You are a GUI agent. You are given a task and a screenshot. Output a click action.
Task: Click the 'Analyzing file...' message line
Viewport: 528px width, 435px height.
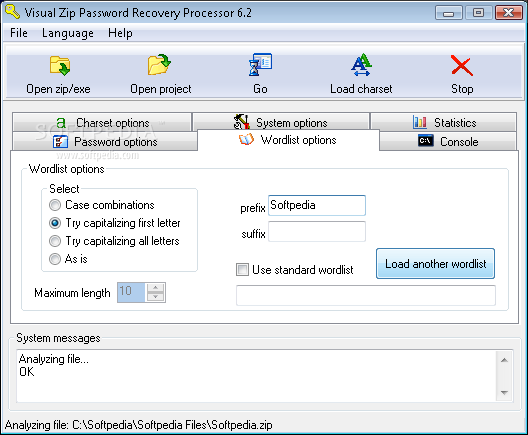coord(54,359)
